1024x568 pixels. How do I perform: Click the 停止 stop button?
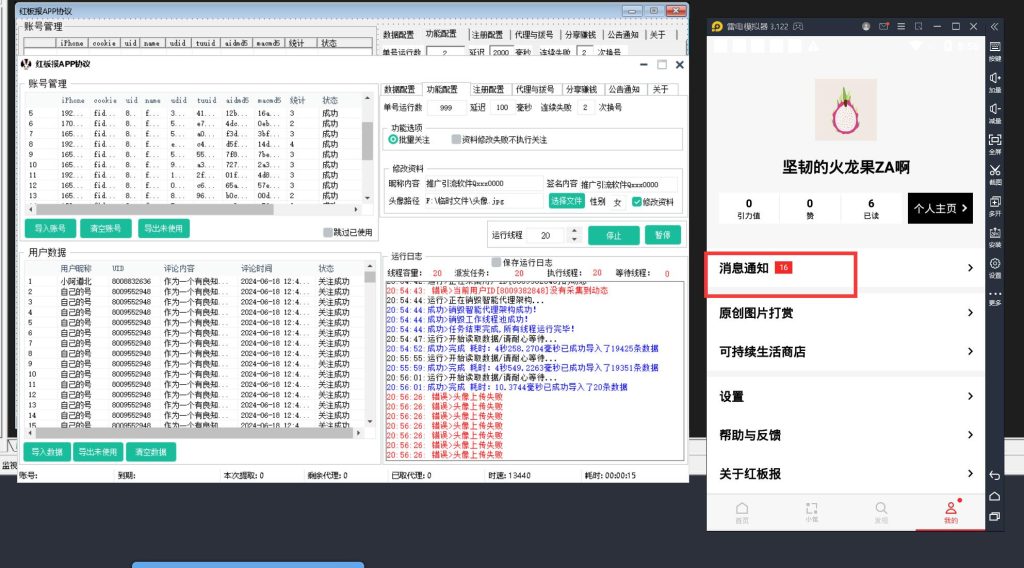pos(613,236)
